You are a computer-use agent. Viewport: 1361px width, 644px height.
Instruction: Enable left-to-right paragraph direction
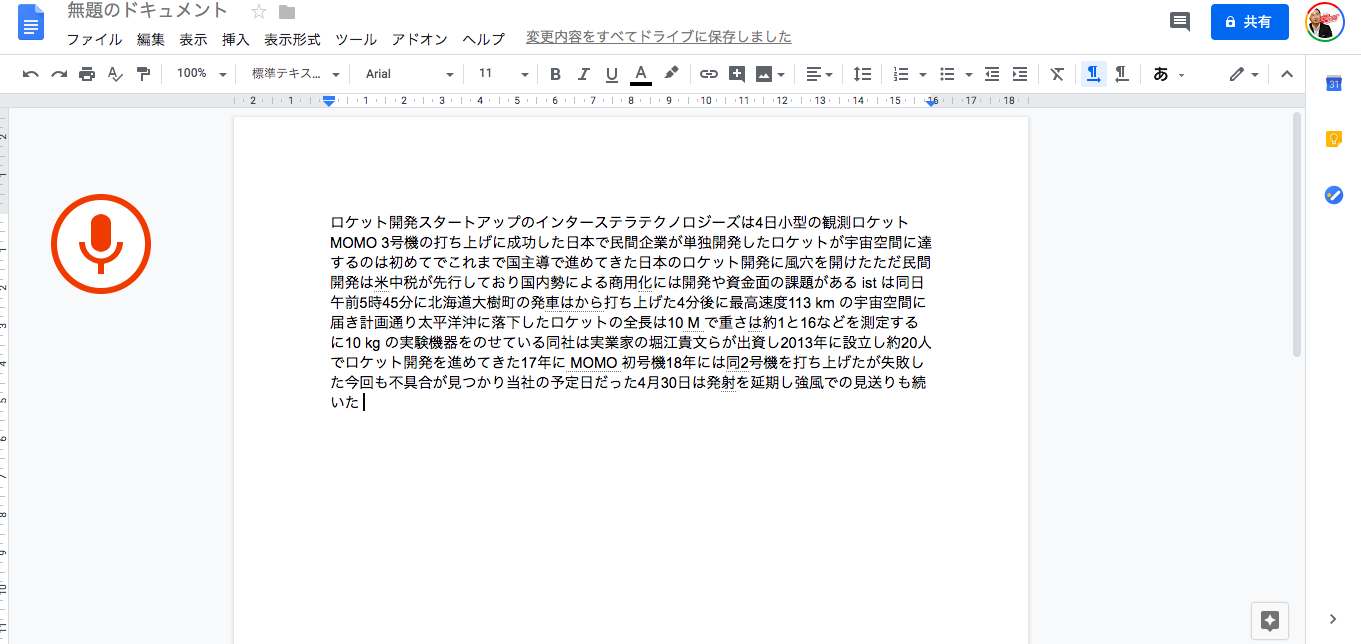[x=1094, y=74]
